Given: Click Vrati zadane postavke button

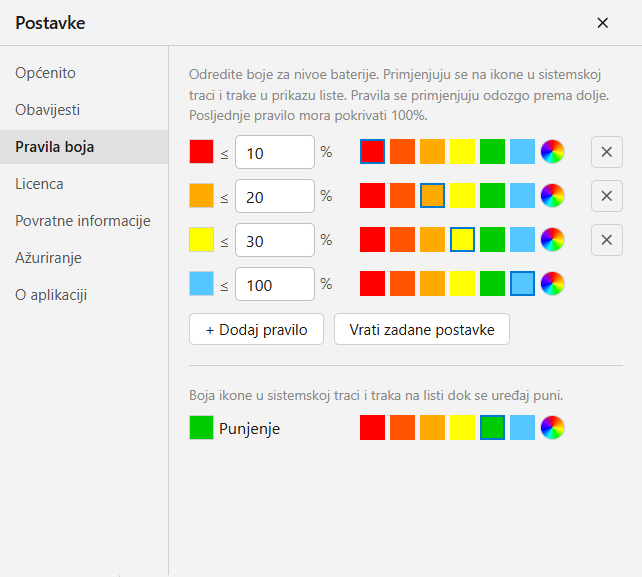Looking at the screenshot, I should (422, 329).
